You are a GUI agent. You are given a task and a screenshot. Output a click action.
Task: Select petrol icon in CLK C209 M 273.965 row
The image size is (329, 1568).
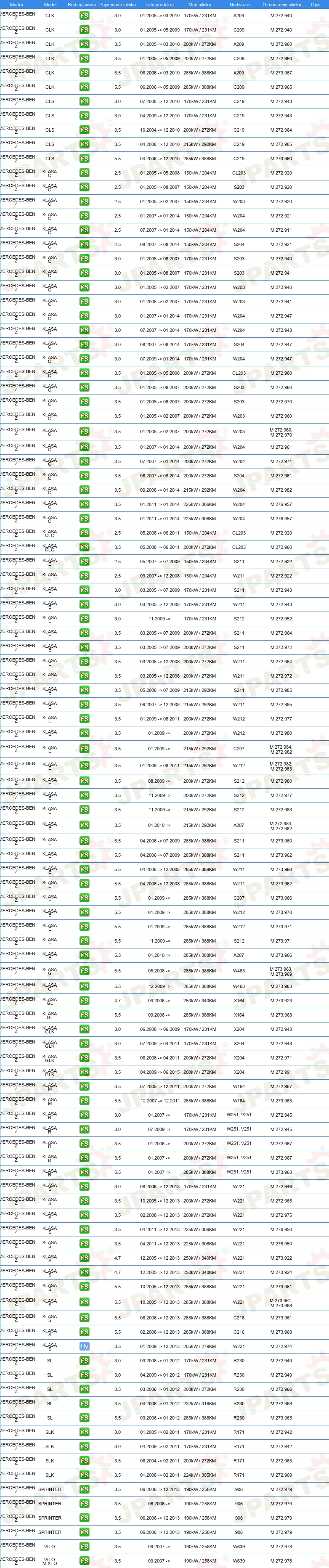pyautogui.click(x=84, y=87)
